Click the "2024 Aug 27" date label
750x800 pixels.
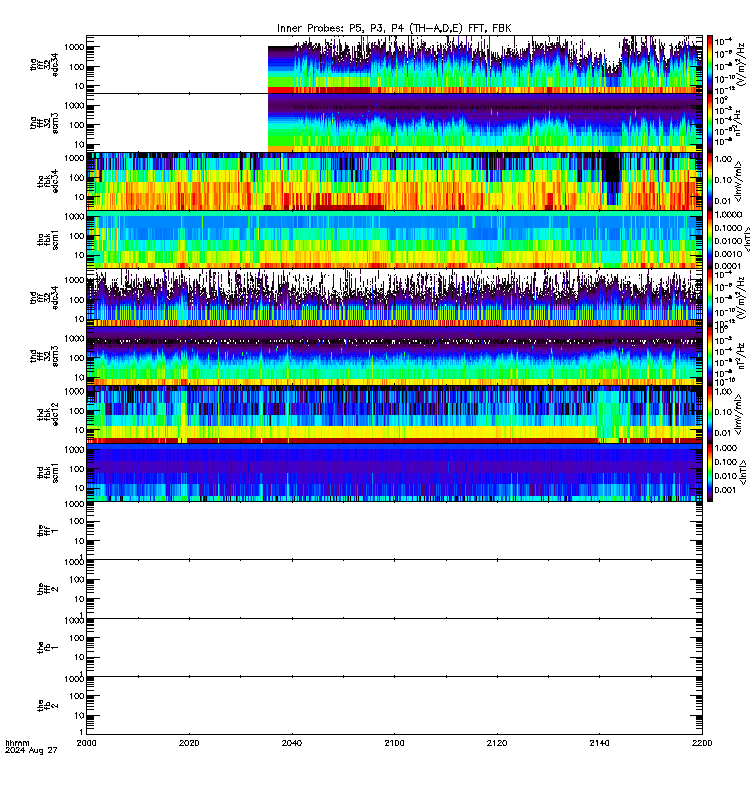click(x=31, y=751)
